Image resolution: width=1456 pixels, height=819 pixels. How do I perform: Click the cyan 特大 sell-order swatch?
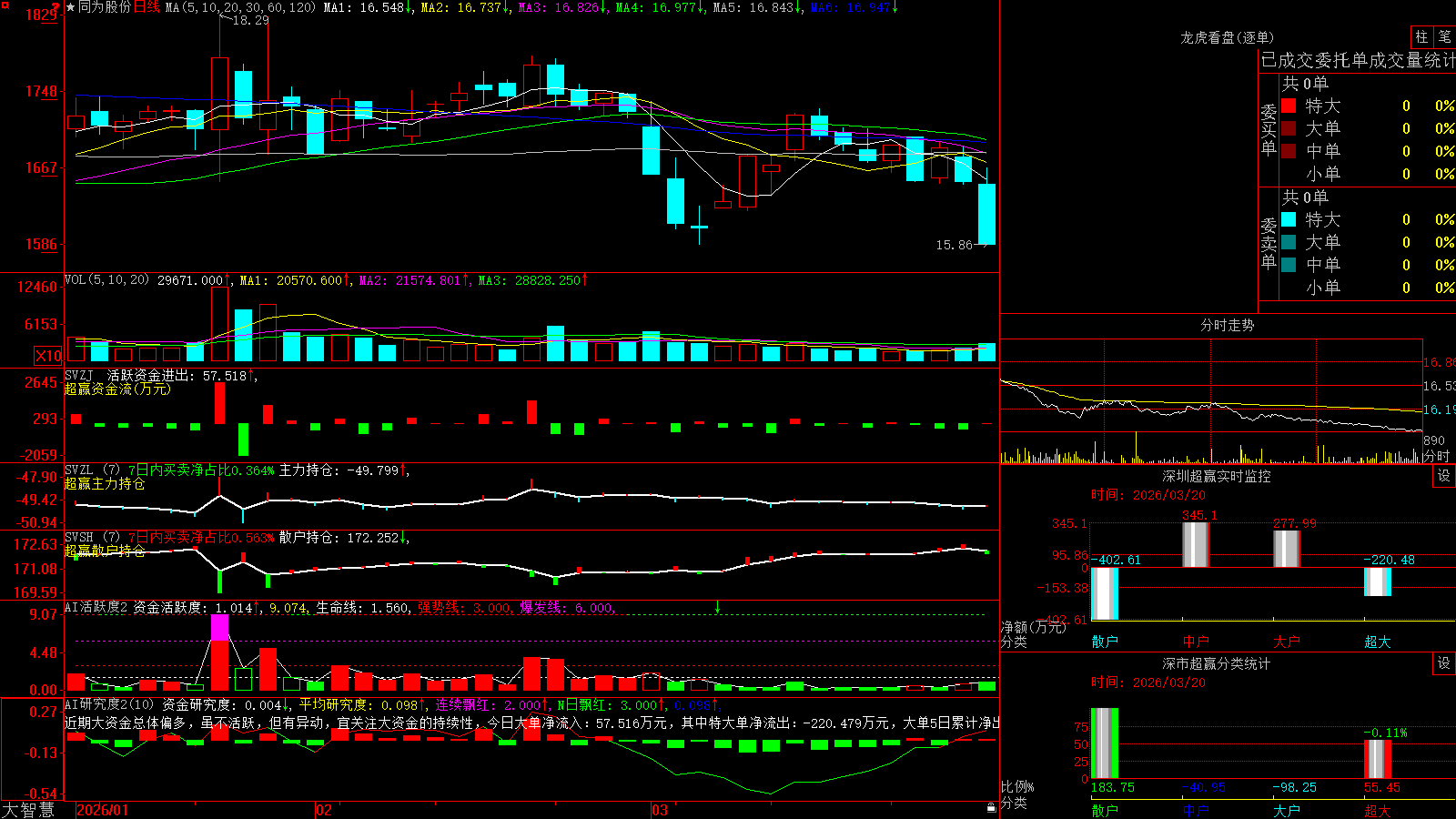[x=1289, y=219]
